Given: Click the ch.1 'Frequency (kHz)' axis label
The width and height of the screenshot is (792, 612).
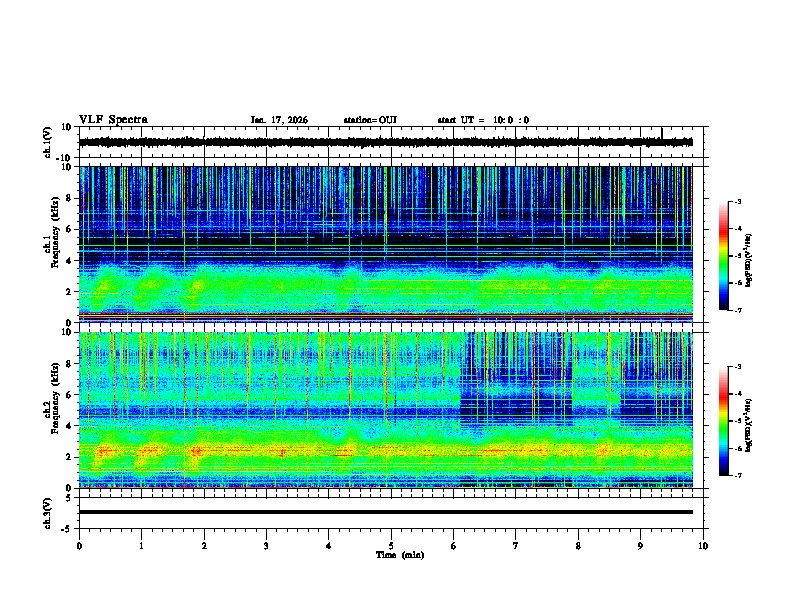Looking at the screenshot, I should point(55,232).
